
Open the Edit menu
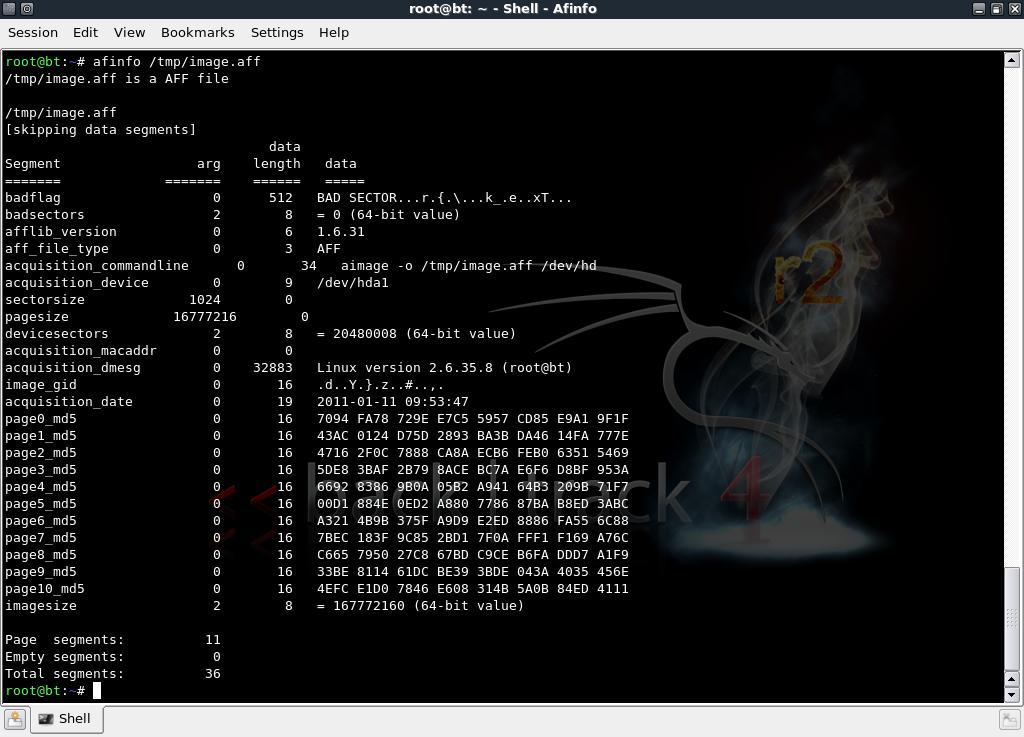(x=85, y=33)
